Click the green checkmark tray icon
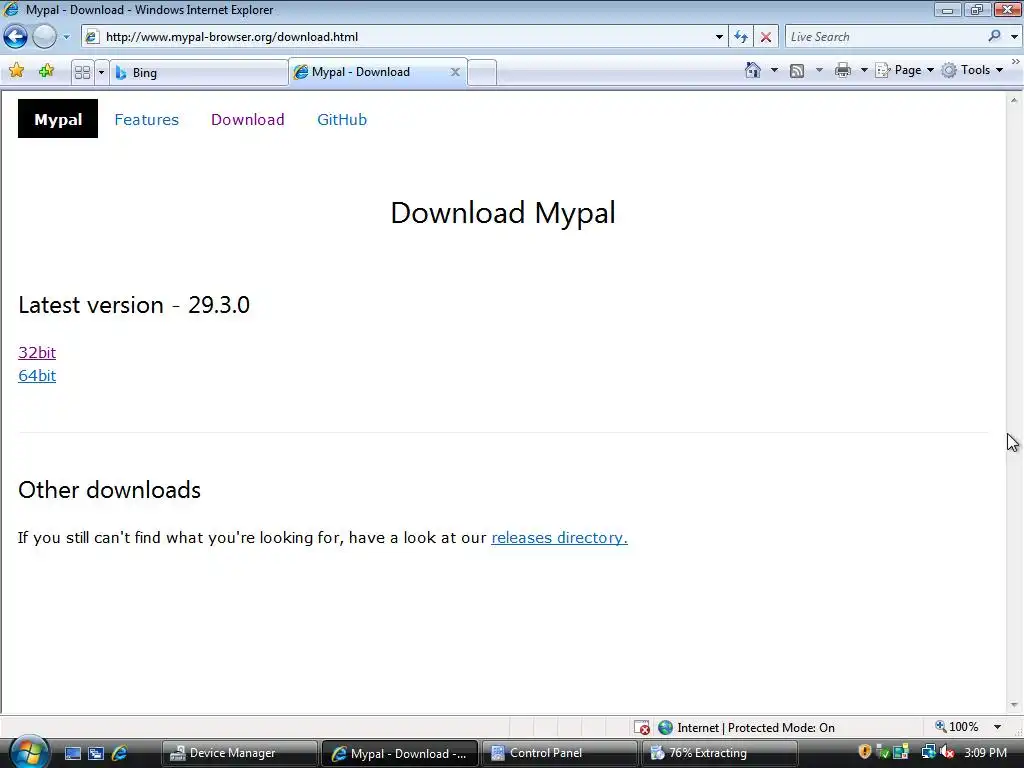1024x768 pixels. click(883, 752)
